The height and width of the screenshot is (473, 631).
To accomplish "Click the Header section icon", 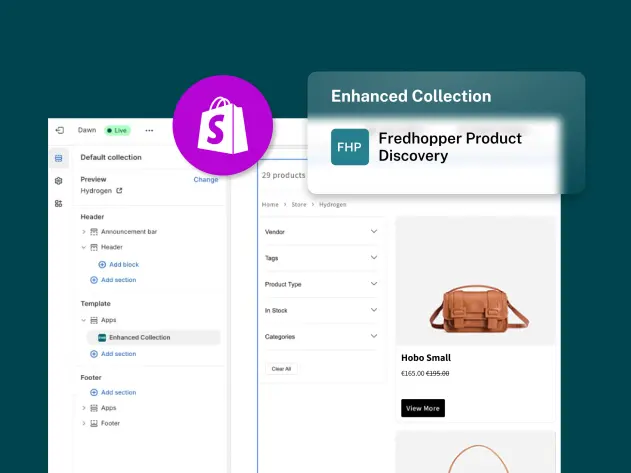I will (x=94, y=247).
